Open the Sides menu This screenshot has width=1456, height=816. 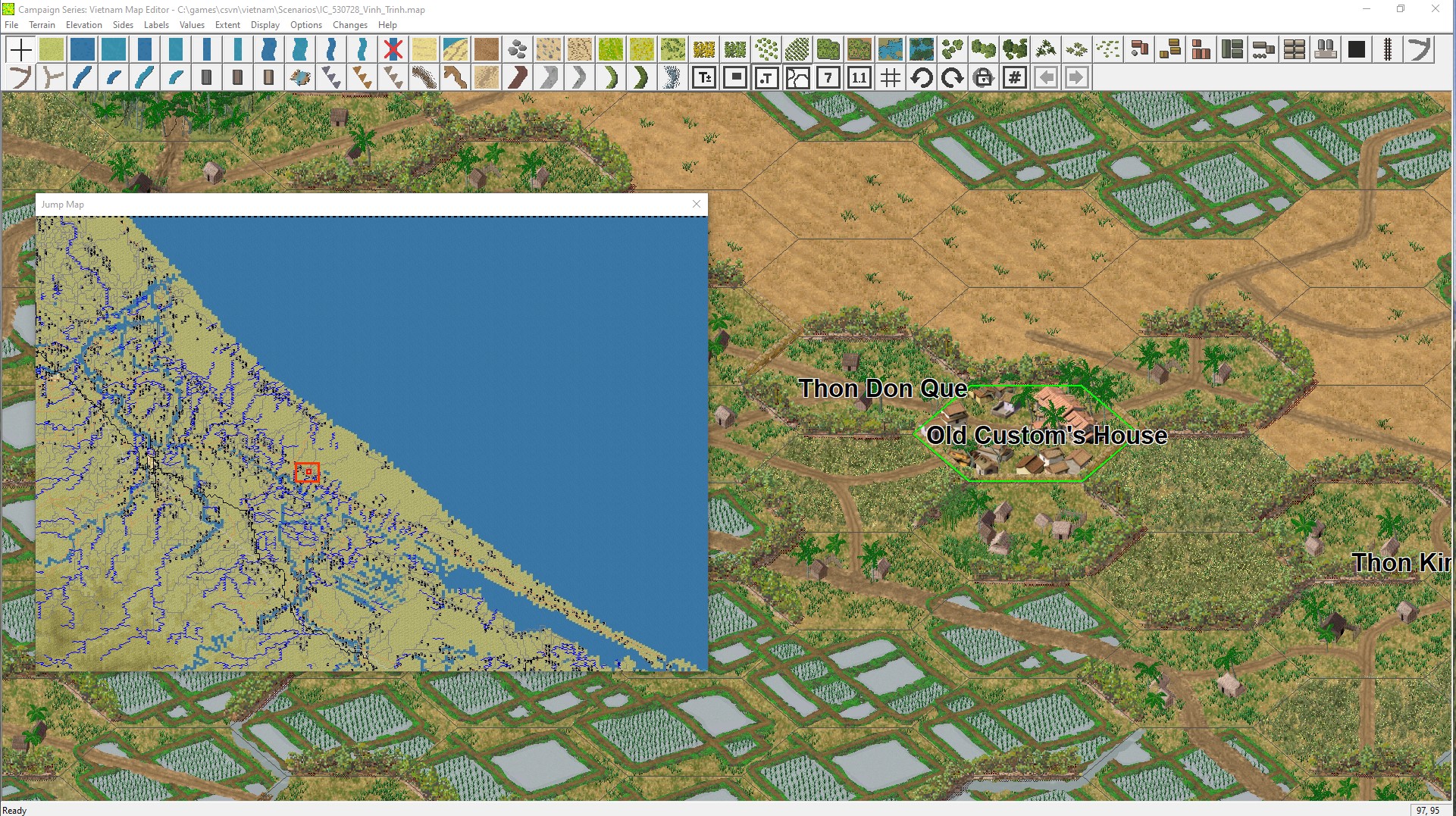pyautogui.click(x=123, y=25)
